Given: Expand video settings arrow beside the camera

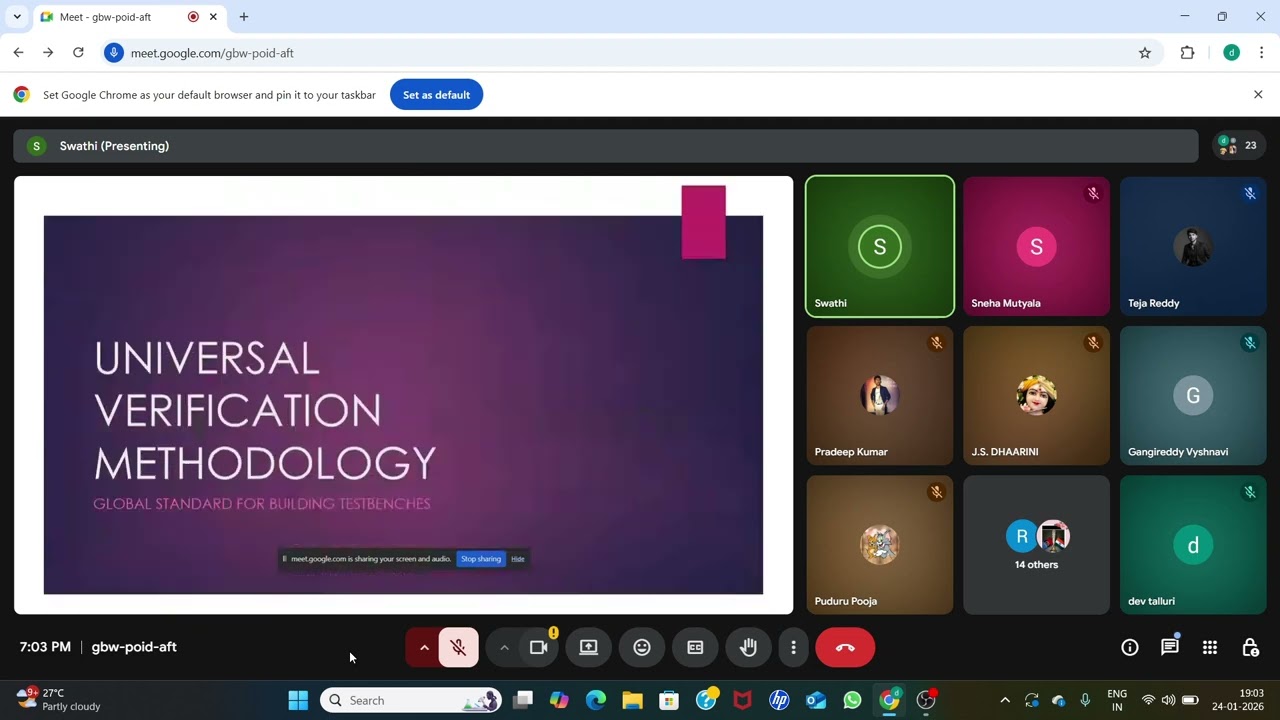Looking at the screenshot, I should [504, 648].
